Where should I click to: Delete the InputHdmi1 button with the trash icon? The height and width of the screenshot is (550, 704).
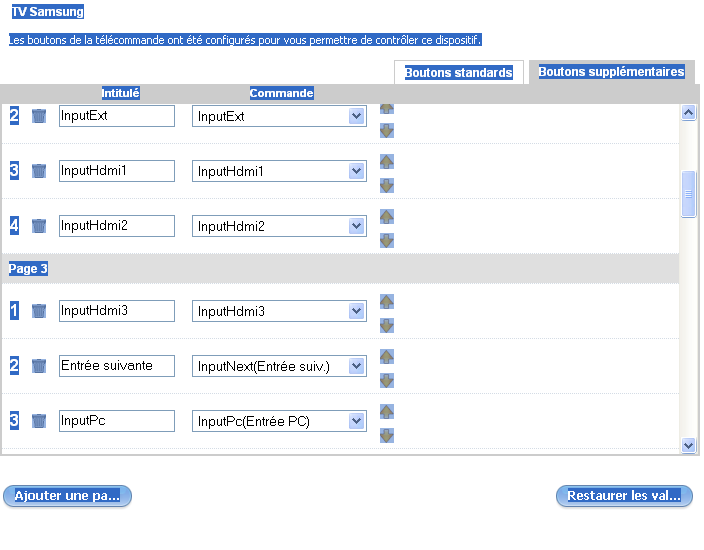(x=39, y=171)
